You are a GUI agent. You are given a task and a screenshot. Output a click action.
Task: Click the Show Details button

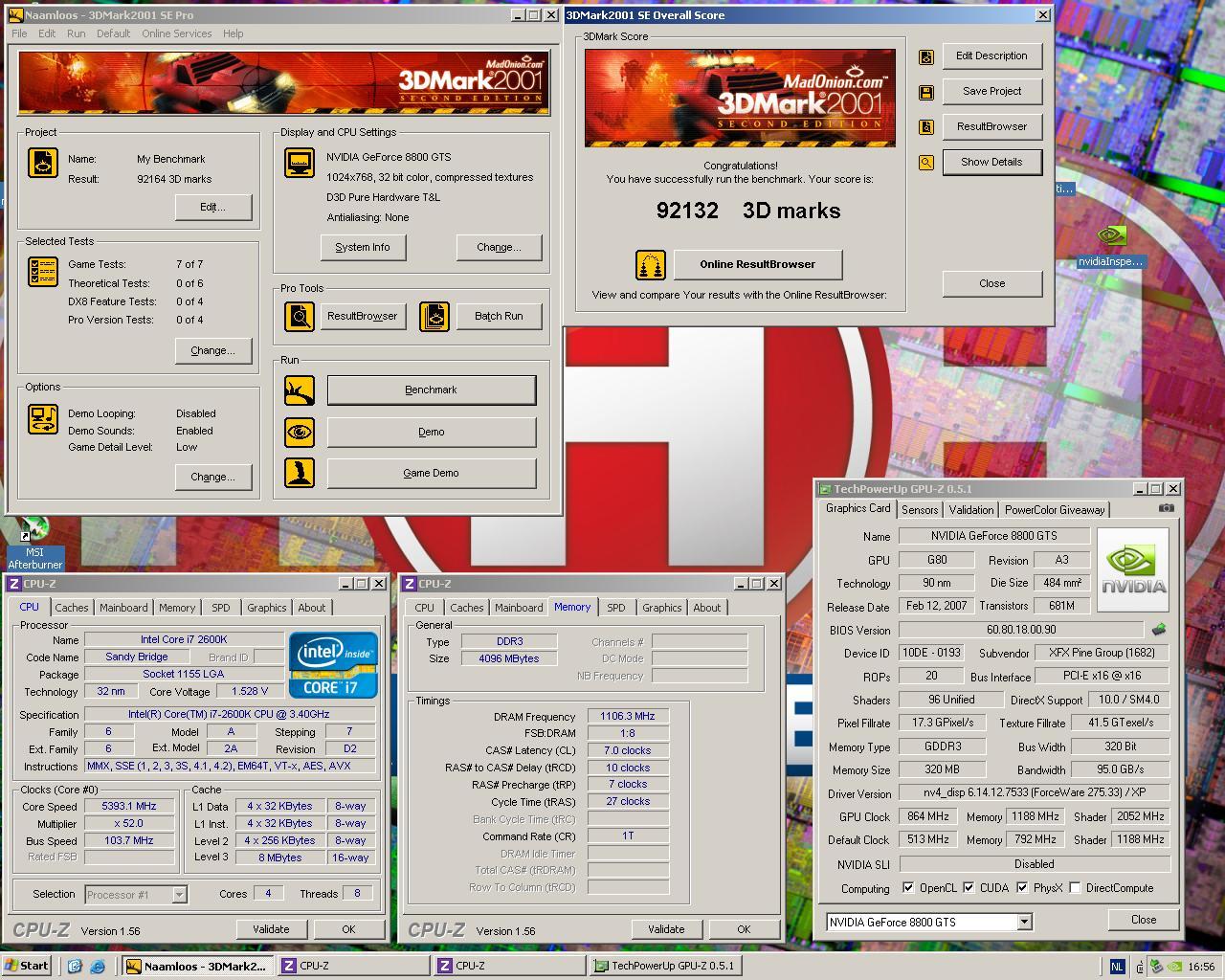click(x=991, y=162)
